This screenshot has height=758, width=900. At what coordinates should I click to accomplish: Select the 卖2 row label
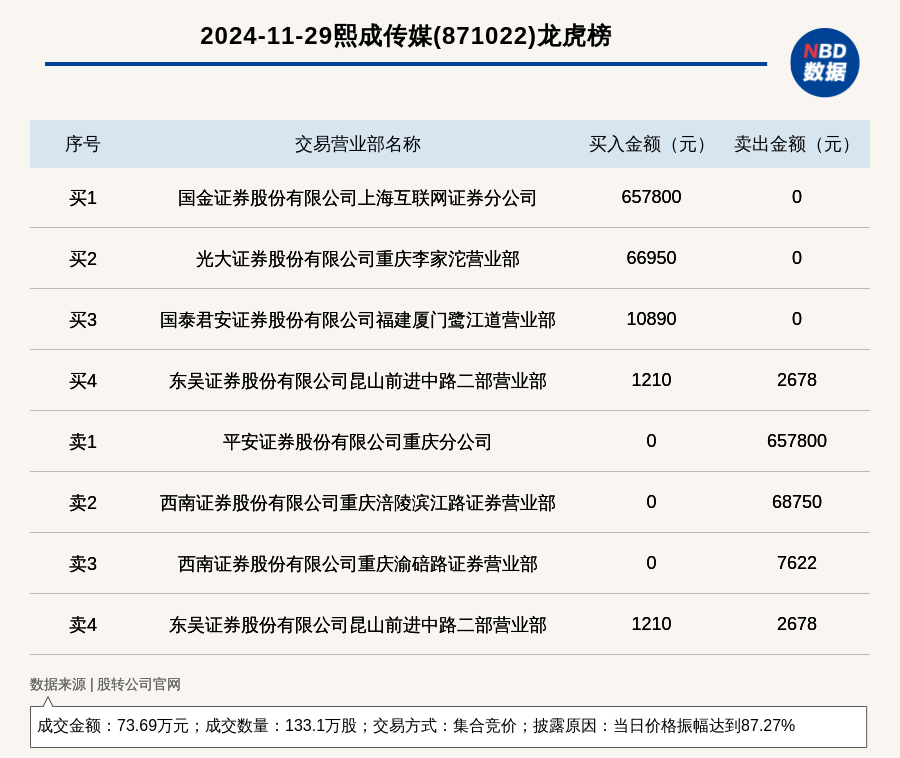pos(83,503)
